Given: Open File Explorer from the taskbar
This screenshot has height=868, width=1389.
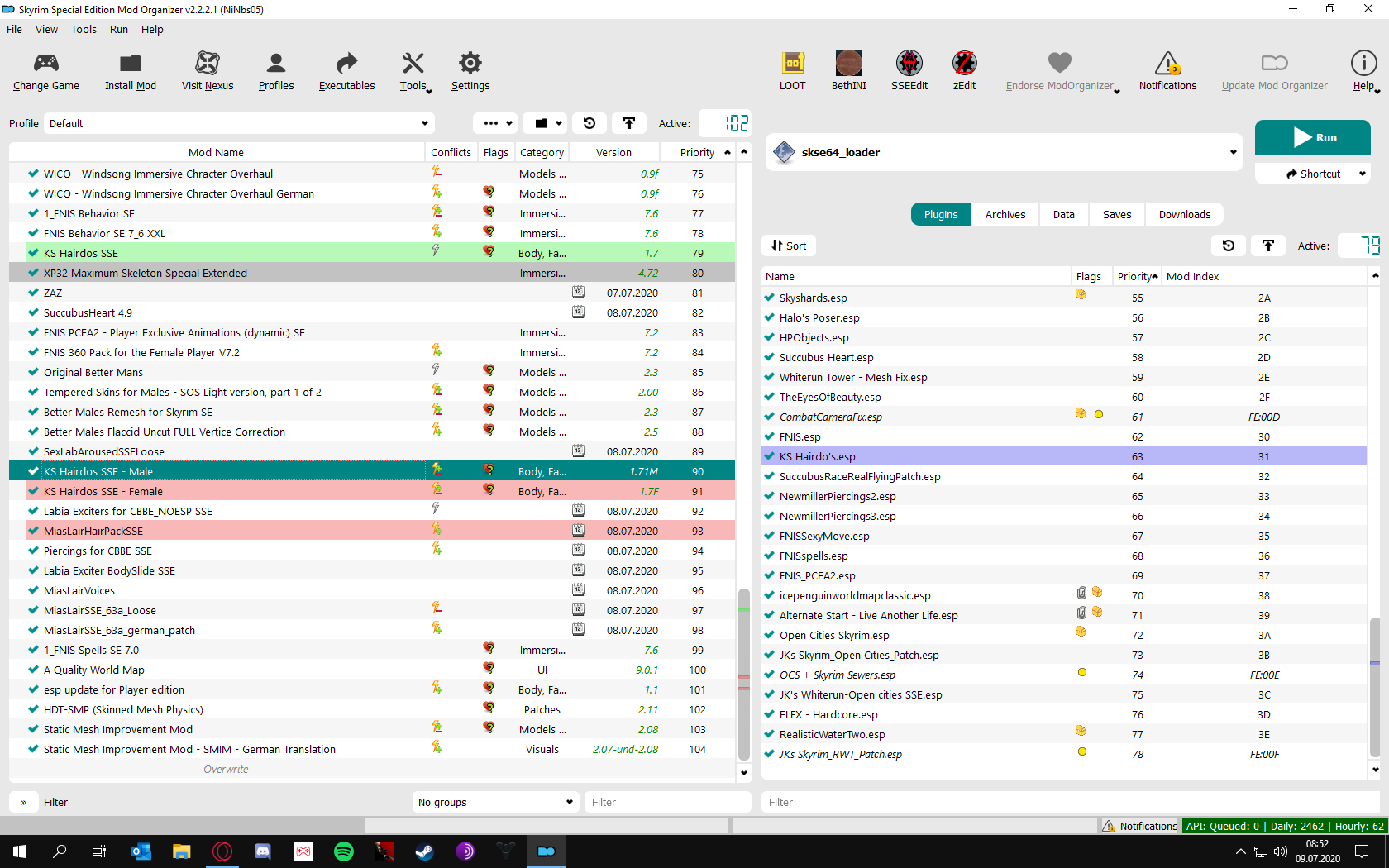Looking at the screenshot, I should pos(182,851).
